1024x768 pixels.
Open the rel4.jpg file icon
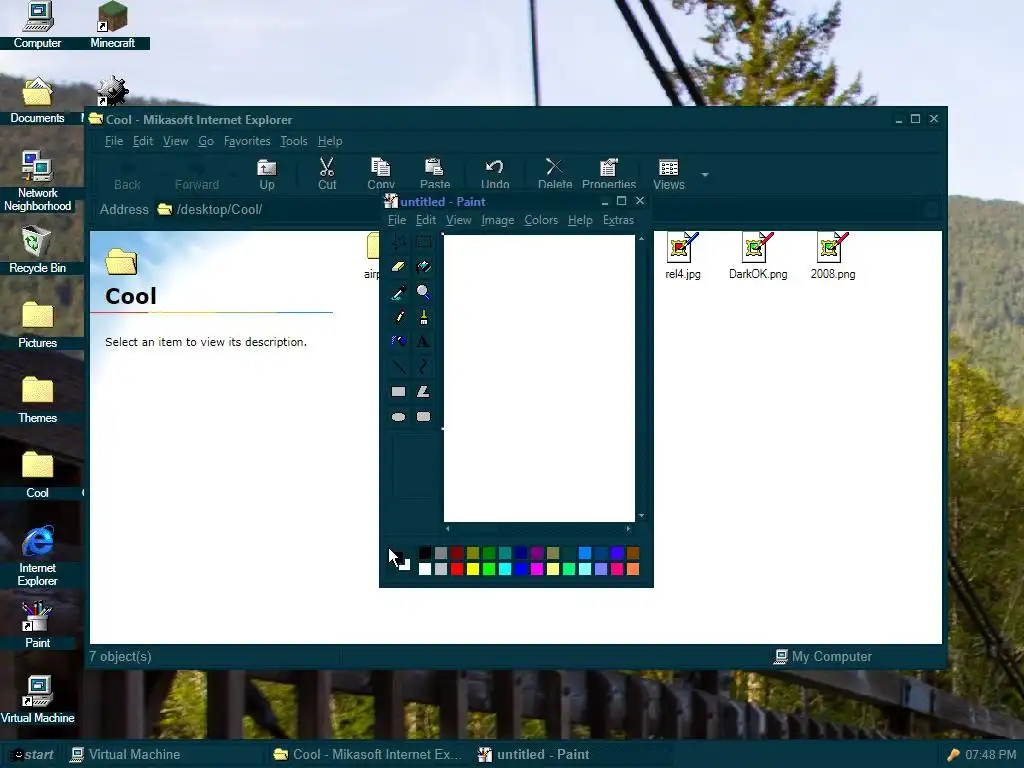click(682, 255)
